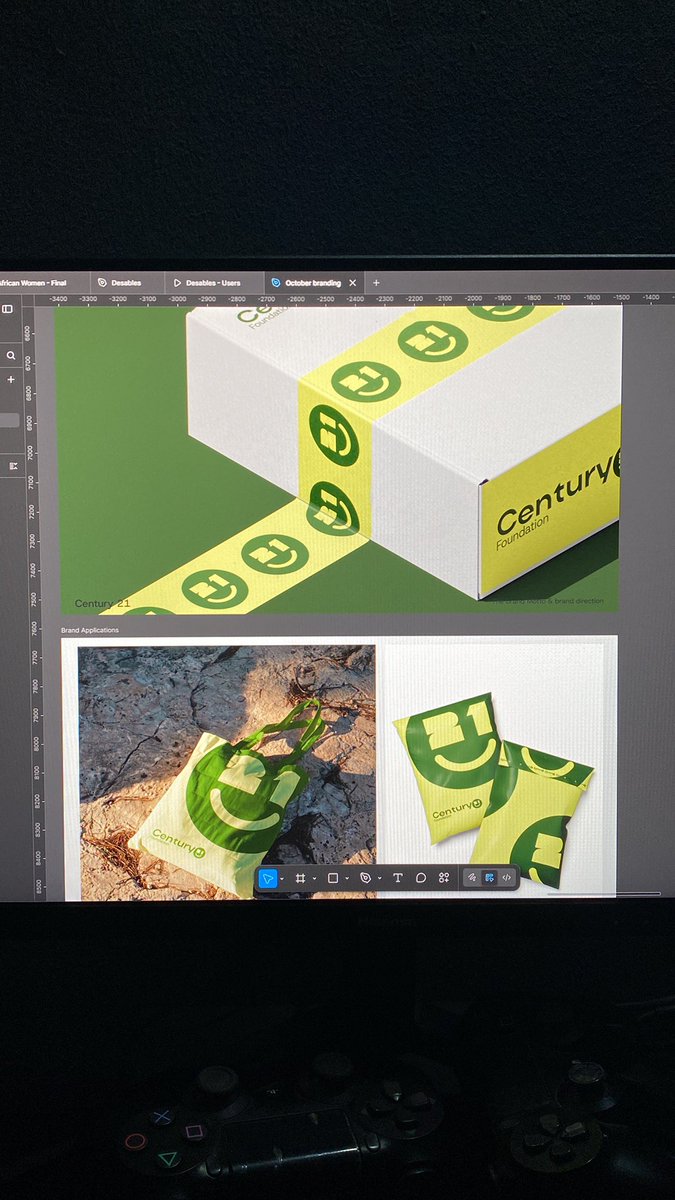Add a new page with plus icon
Image resolution: width=675 pixels, height=1200 pixels.
(11, 380)
